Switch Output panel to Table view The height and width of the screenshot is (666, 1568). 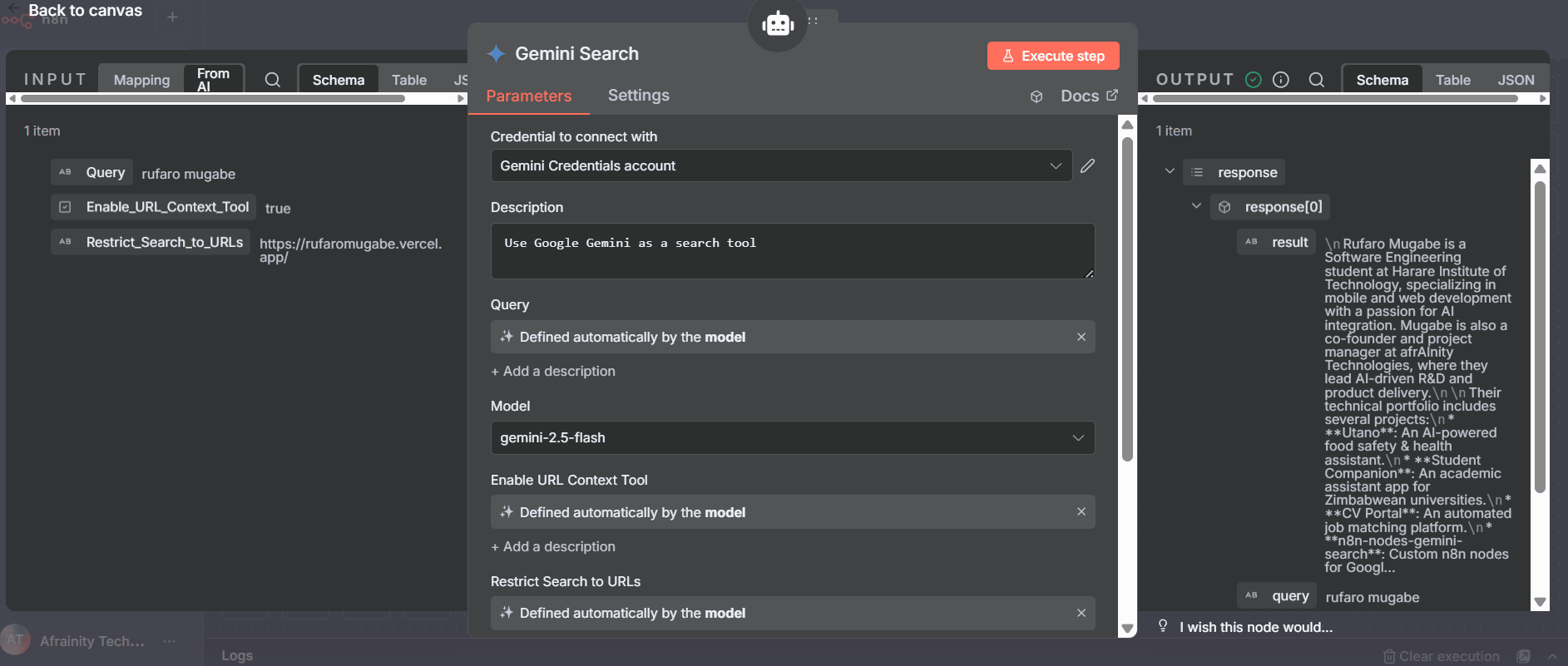point(1452,80)
